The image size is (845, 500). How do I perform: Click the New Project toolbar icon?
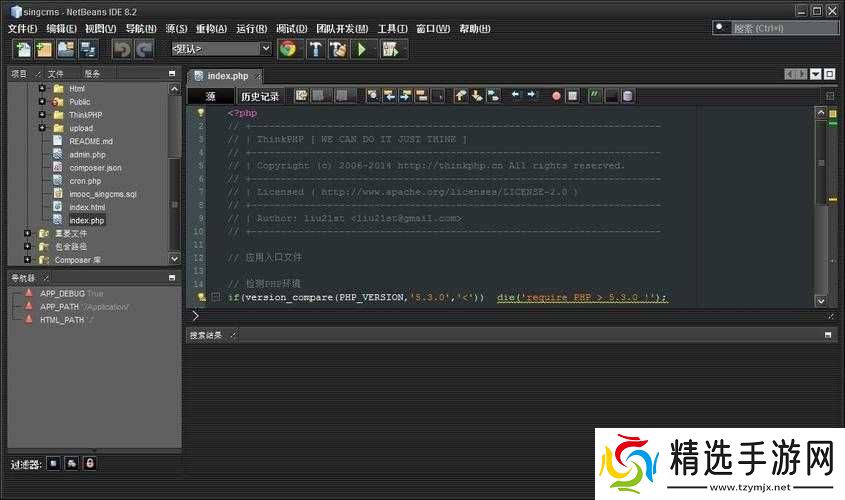(x=43, y=48)
